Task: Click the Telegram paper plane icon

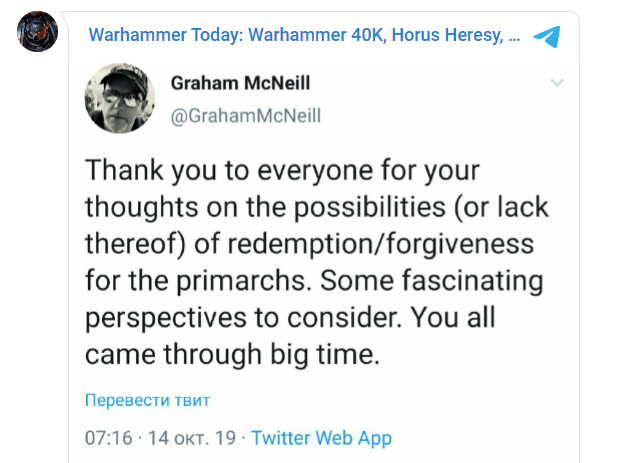Action: 546,37
